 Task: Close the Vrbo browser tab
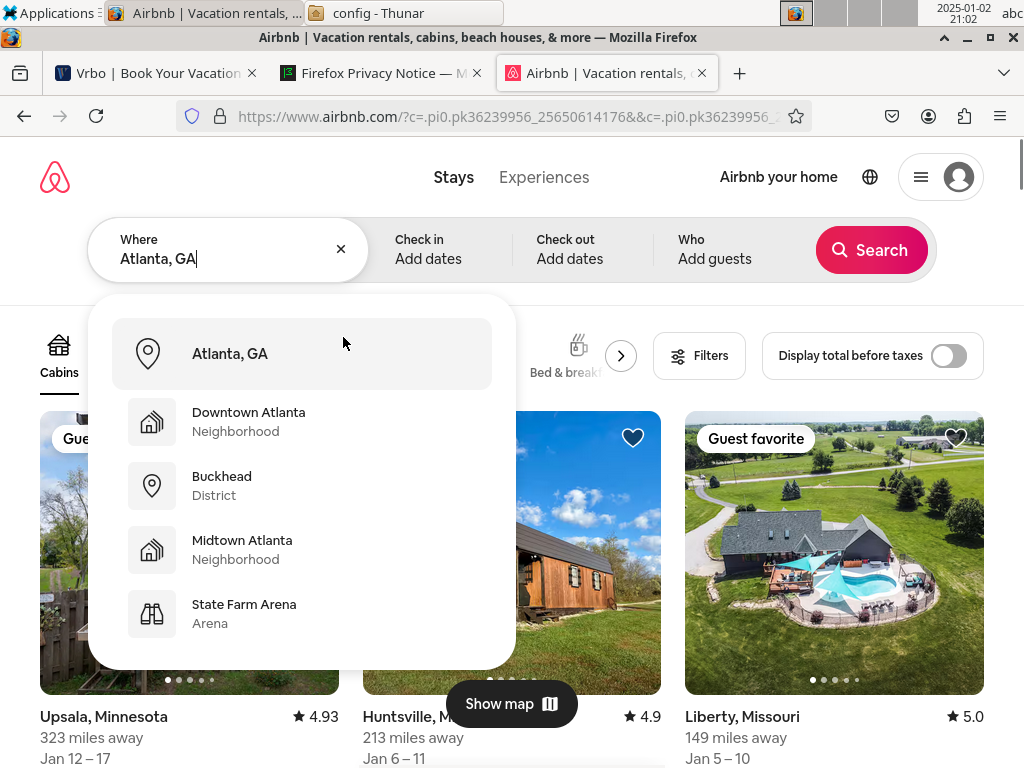click(252, 73)
